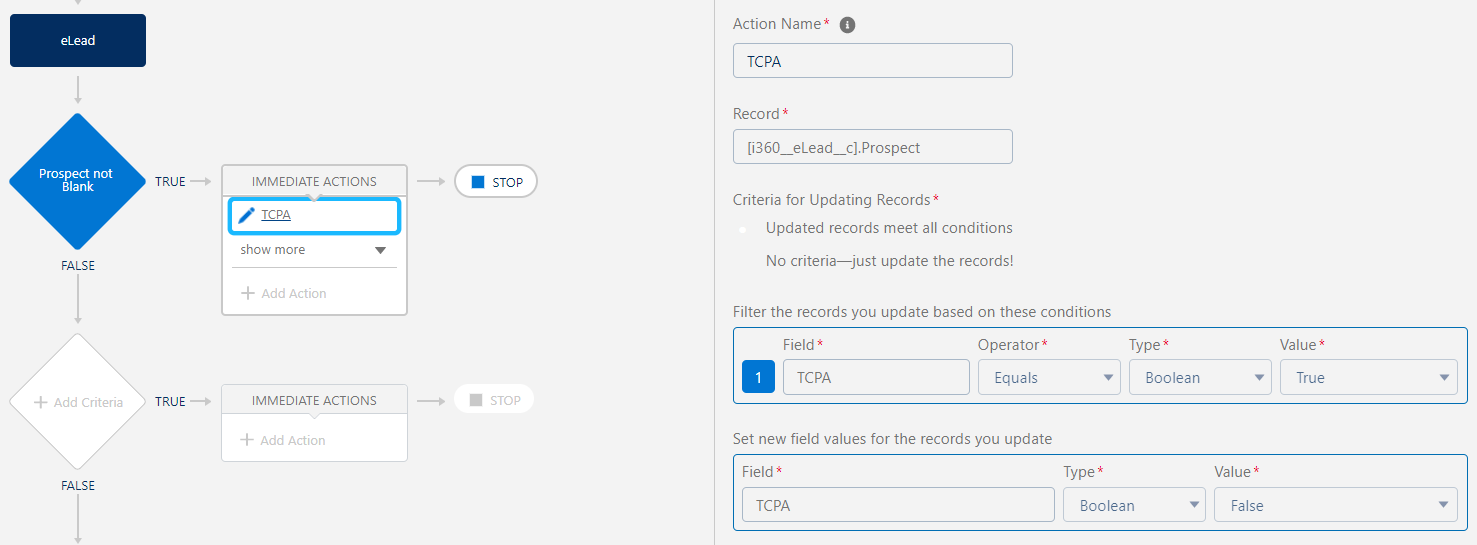Screen dimensions: 1477x545
Task: Click 'Filter the records you update' heading
Action: [922, 312]
